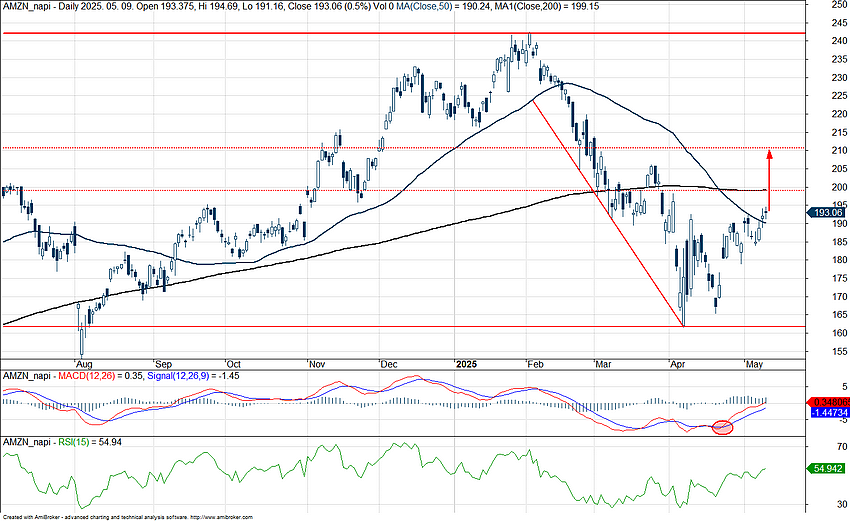Click the red 0.348065 MACD value tag

[828, 402]
